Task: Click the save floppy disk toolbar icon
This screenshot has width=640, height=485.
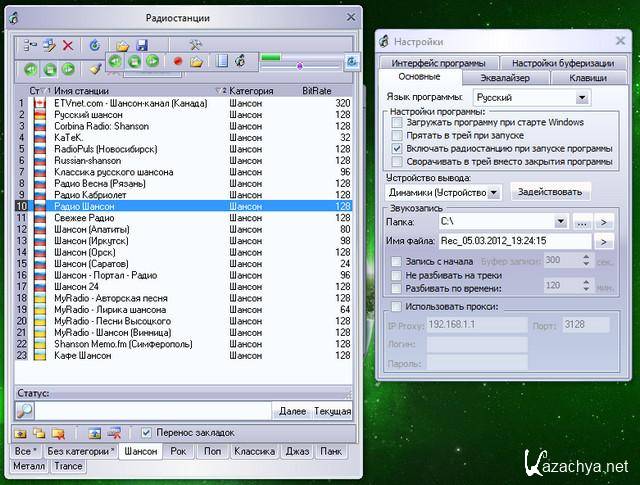Action: click(x=142, y=45)
